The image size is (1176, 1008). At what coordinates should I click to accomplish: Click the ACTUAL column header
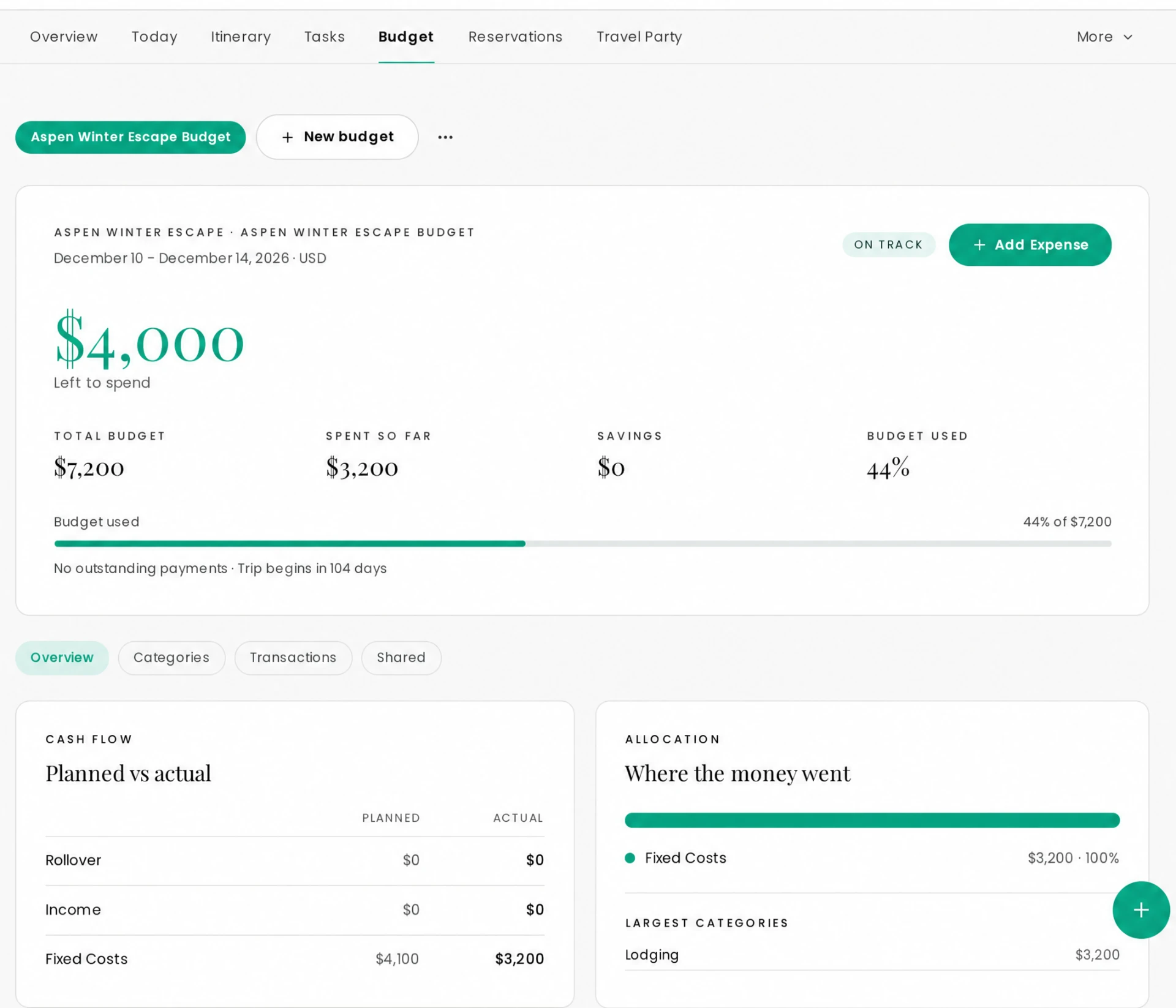[x=518, y=818]
